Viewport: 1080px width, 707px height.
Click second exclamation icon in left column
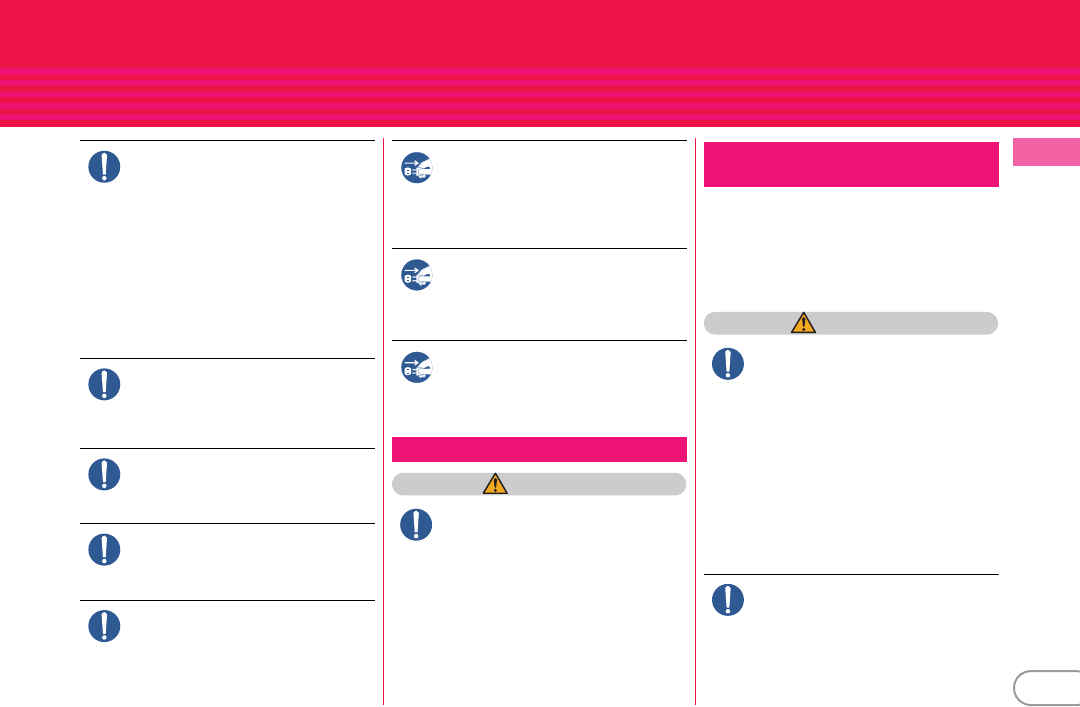[104, 385]
